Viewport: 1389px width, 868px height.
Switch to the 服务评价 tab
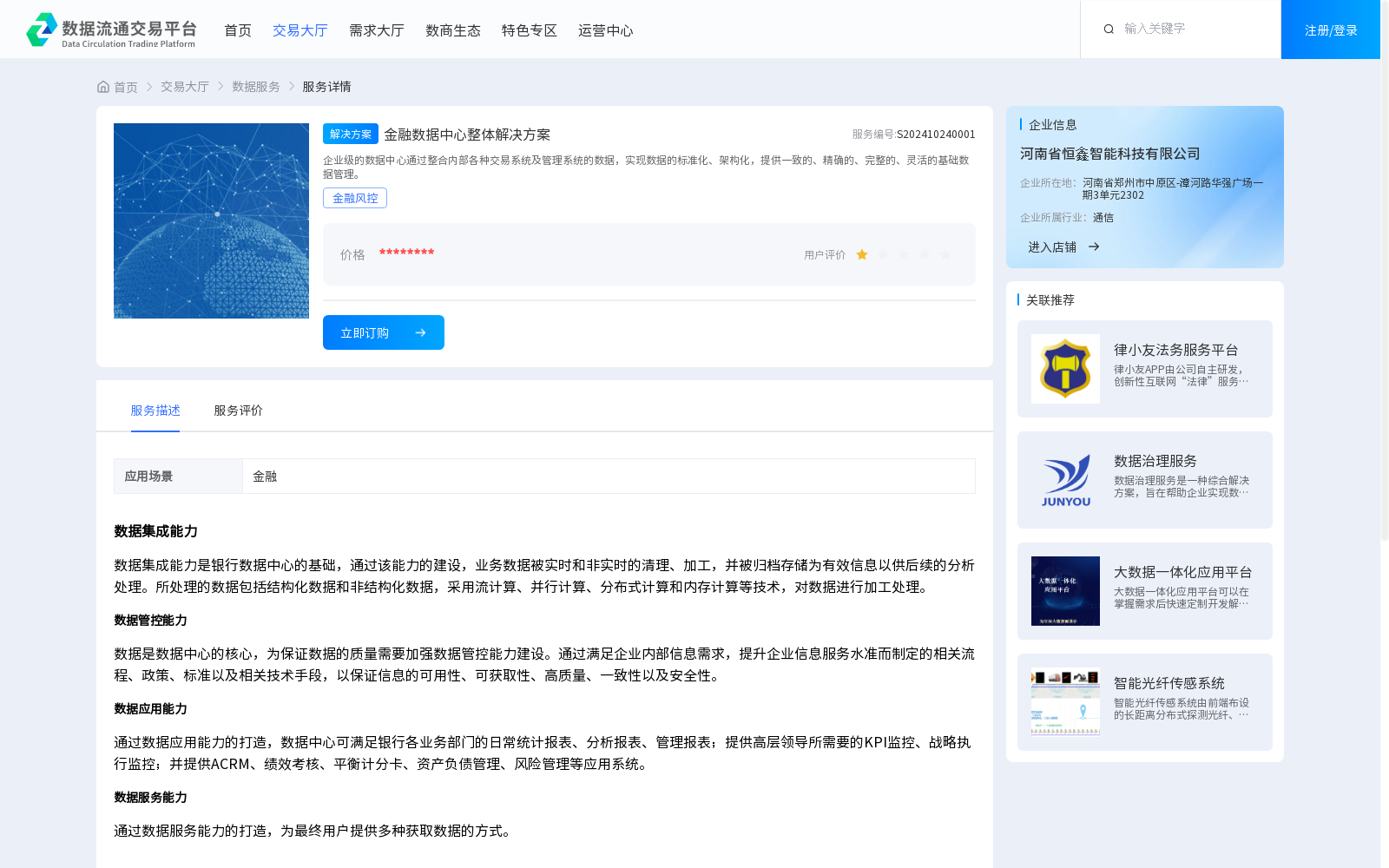pos(239,411)
